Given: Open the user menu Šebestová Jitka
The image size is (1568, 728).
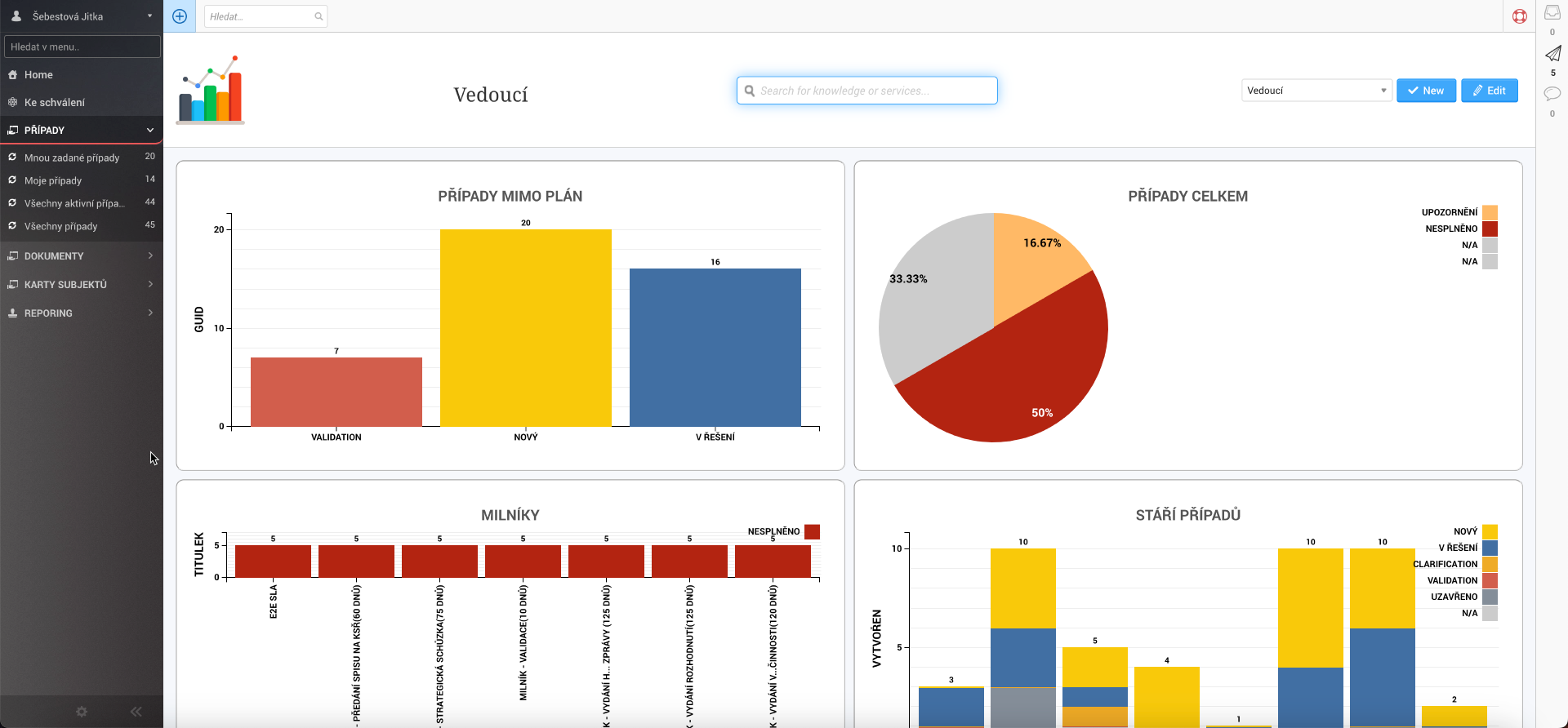Looking at the screenshot, I should point(82,16).
